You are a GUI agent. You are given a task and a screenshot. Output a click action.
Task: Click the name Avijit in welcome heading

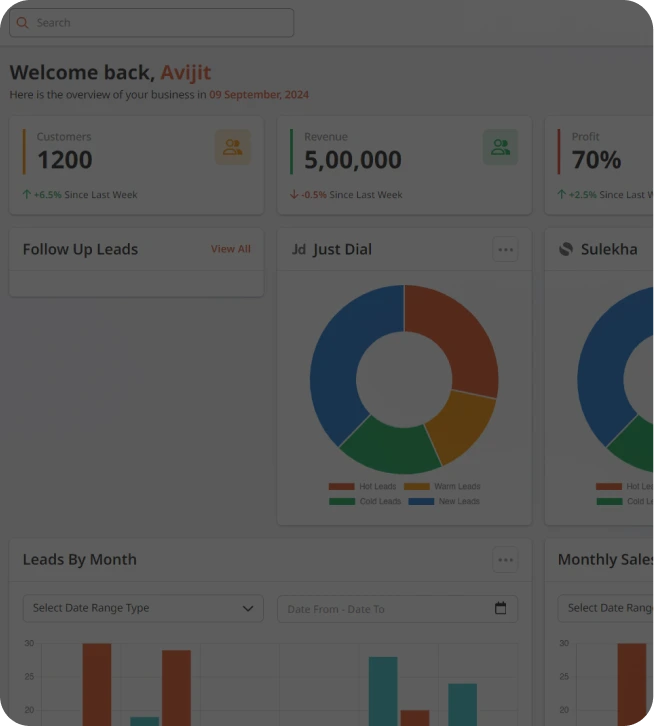tap(186, 73)
